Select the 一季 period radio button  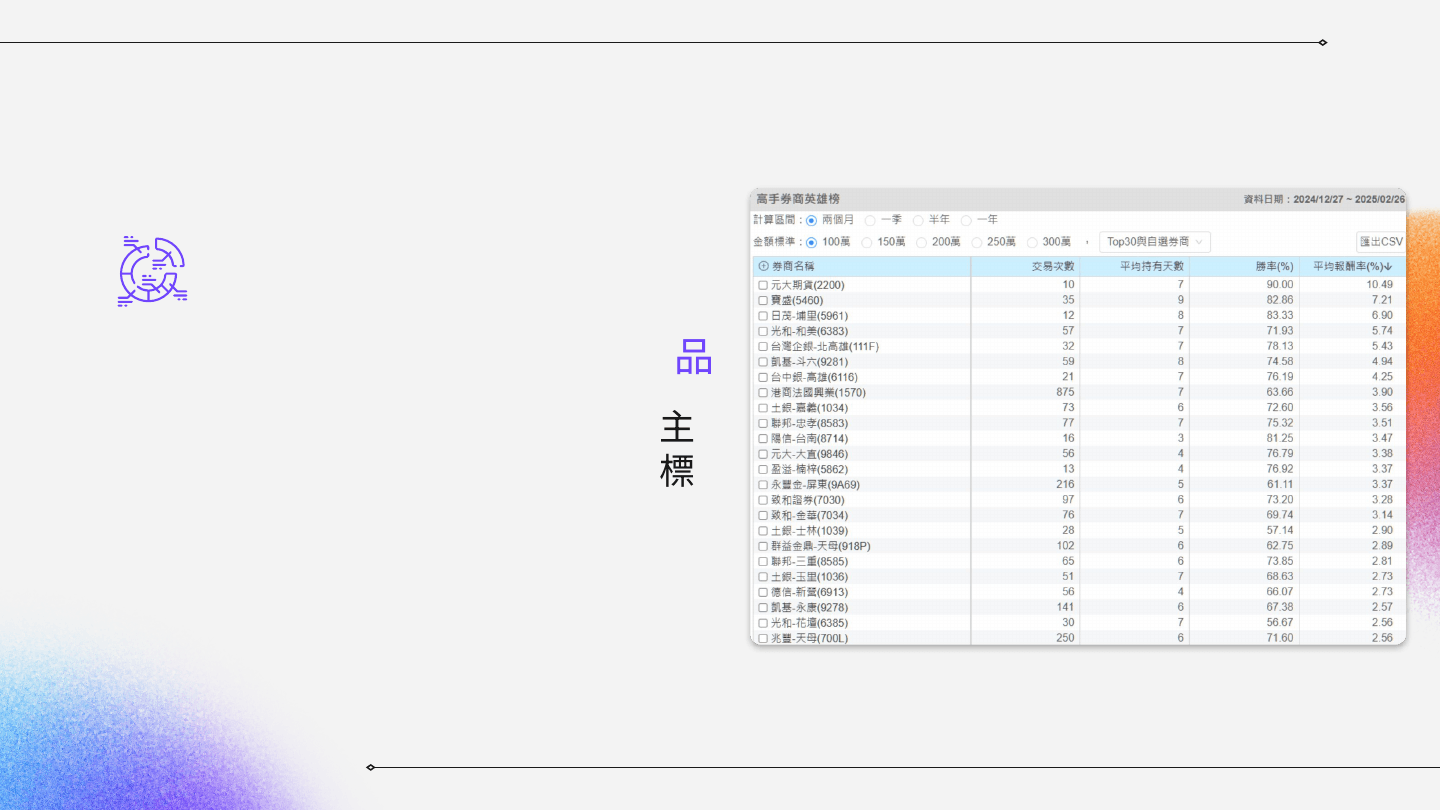coord(870,220)
